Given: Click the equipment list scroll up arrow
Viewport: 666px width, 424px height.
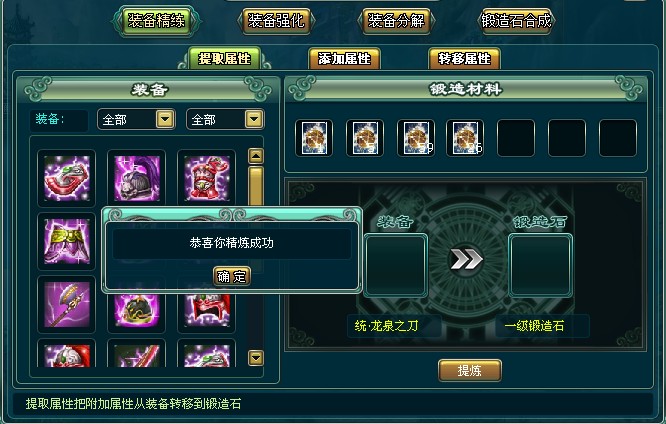Looking at the screenshot, I should pyautogui.click(x=256, y=156).
